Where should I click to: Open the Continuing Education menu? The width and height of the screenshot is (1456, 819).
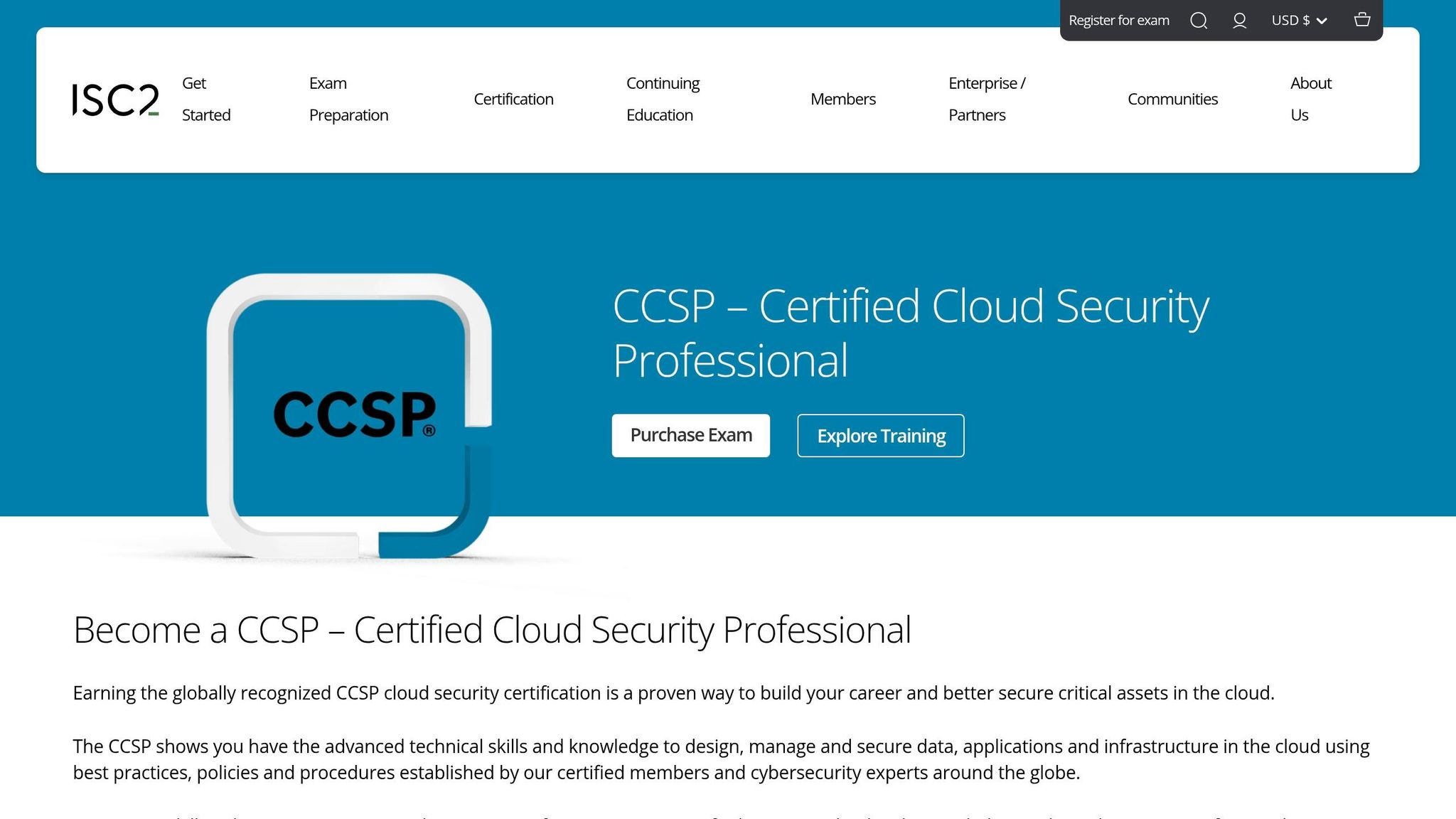click(x=663, y=99)
